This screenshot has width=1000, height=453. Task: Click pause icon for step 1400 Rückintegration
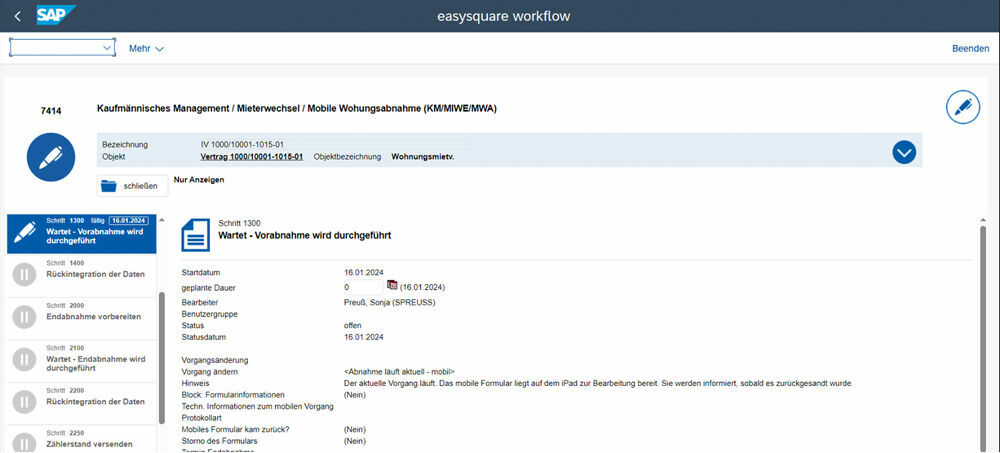pos(24,272)
